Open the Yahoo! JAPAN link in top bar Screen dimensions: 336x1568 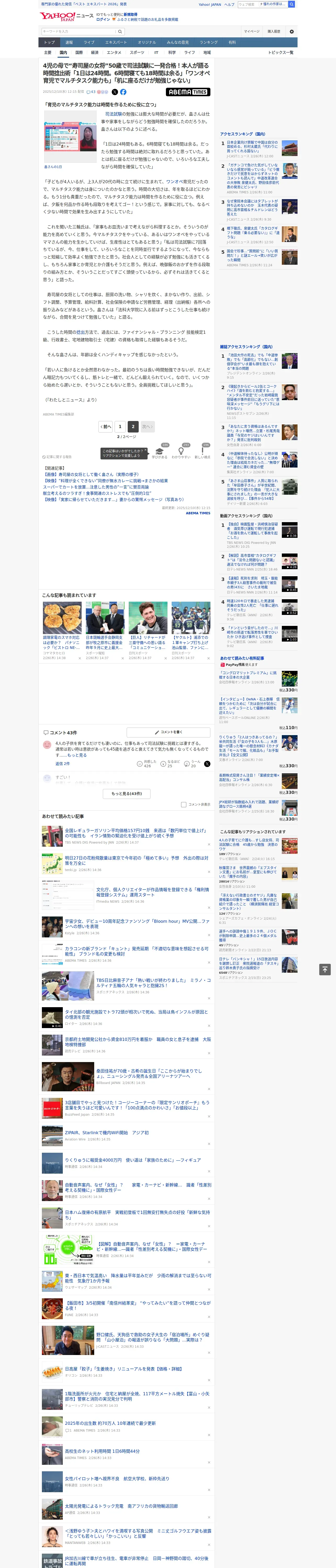point(210,4)
